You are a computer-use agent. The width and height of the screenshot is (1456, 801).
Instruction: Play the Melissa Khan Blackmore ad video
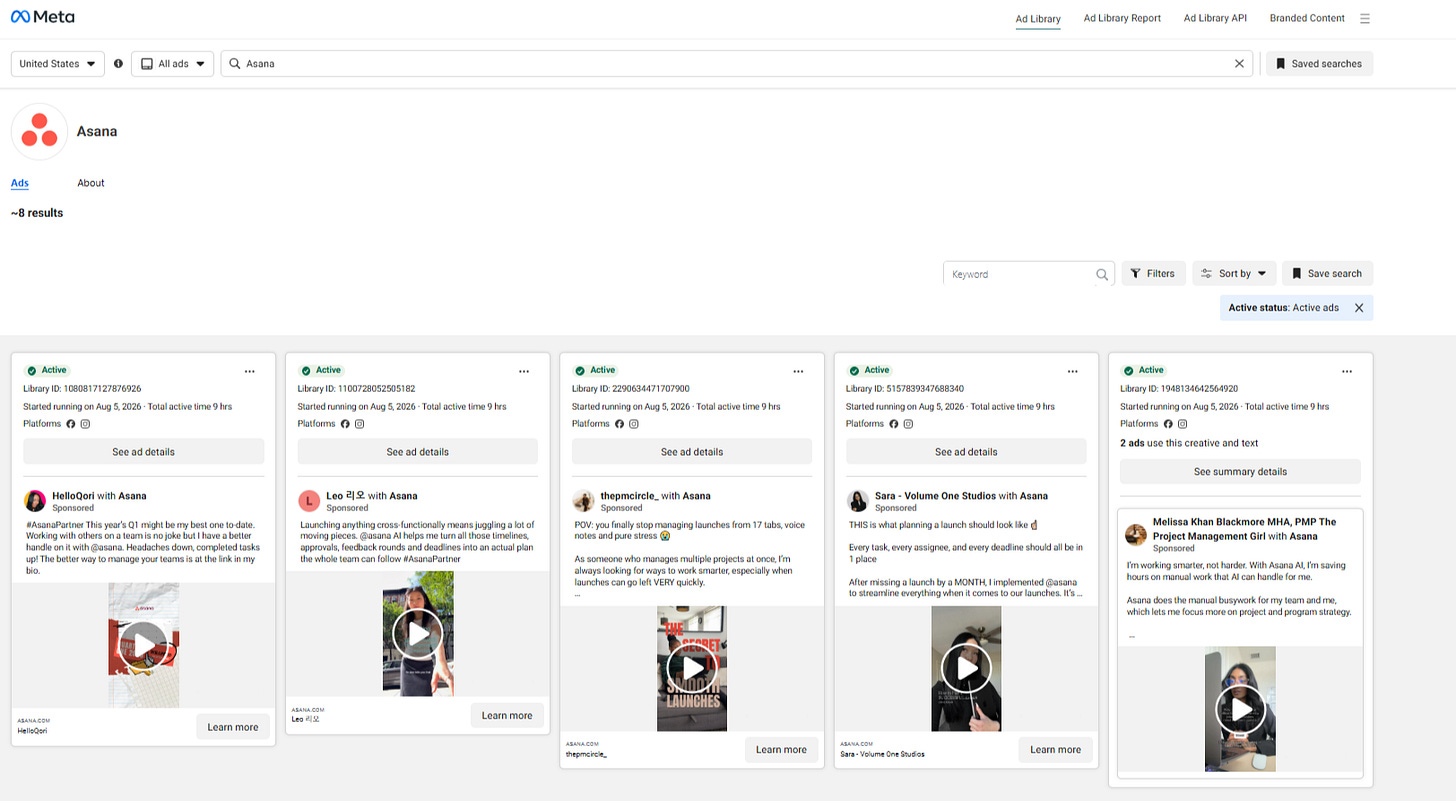1240,709
